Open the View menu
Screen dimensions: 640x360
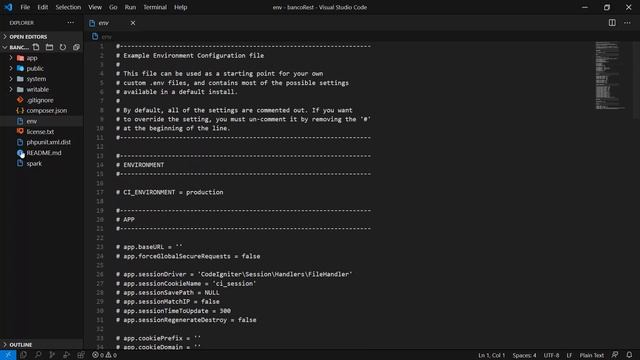(95, 7)
